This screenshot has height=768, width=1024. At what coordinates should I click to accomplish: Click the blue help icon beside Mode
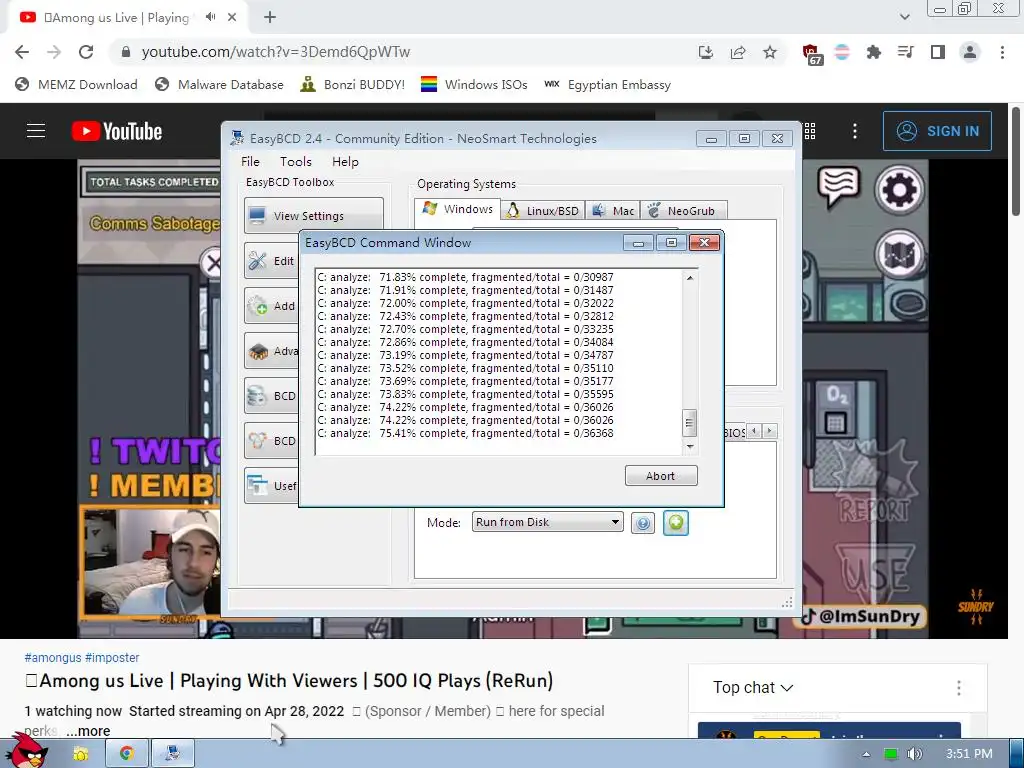click(x=643, y=523)
